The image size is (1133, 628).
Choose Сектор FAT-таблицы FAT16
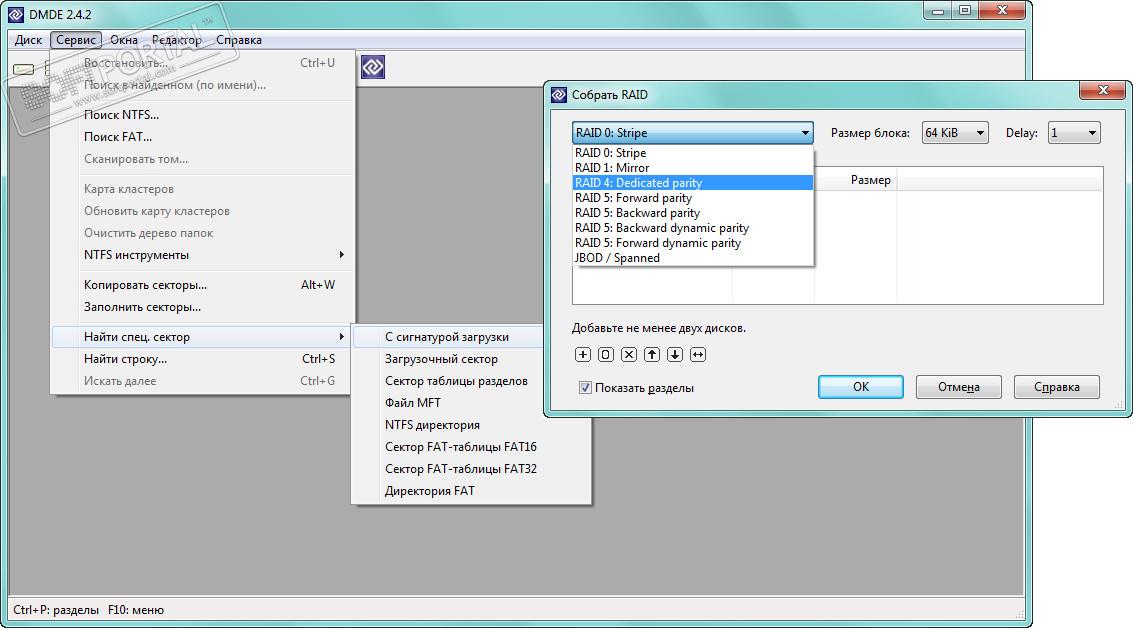(471, 447)
